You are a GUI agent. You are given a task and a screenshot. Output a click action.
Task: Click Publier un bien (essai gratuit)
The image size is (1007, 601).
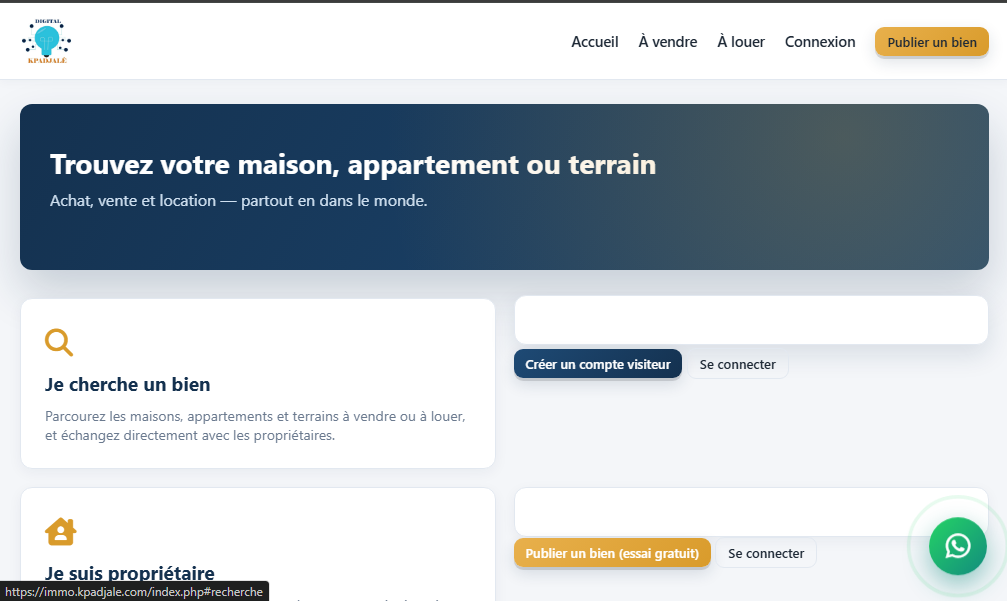(612, 553)
